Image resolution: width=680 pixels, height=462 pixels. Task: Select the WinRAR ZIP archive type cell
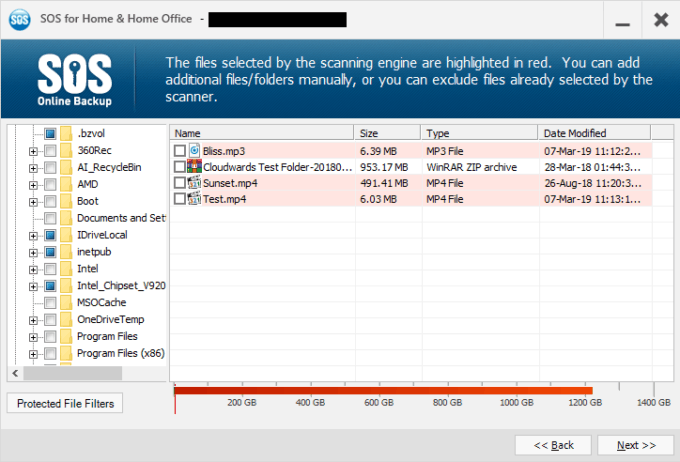tap(471, 167)
